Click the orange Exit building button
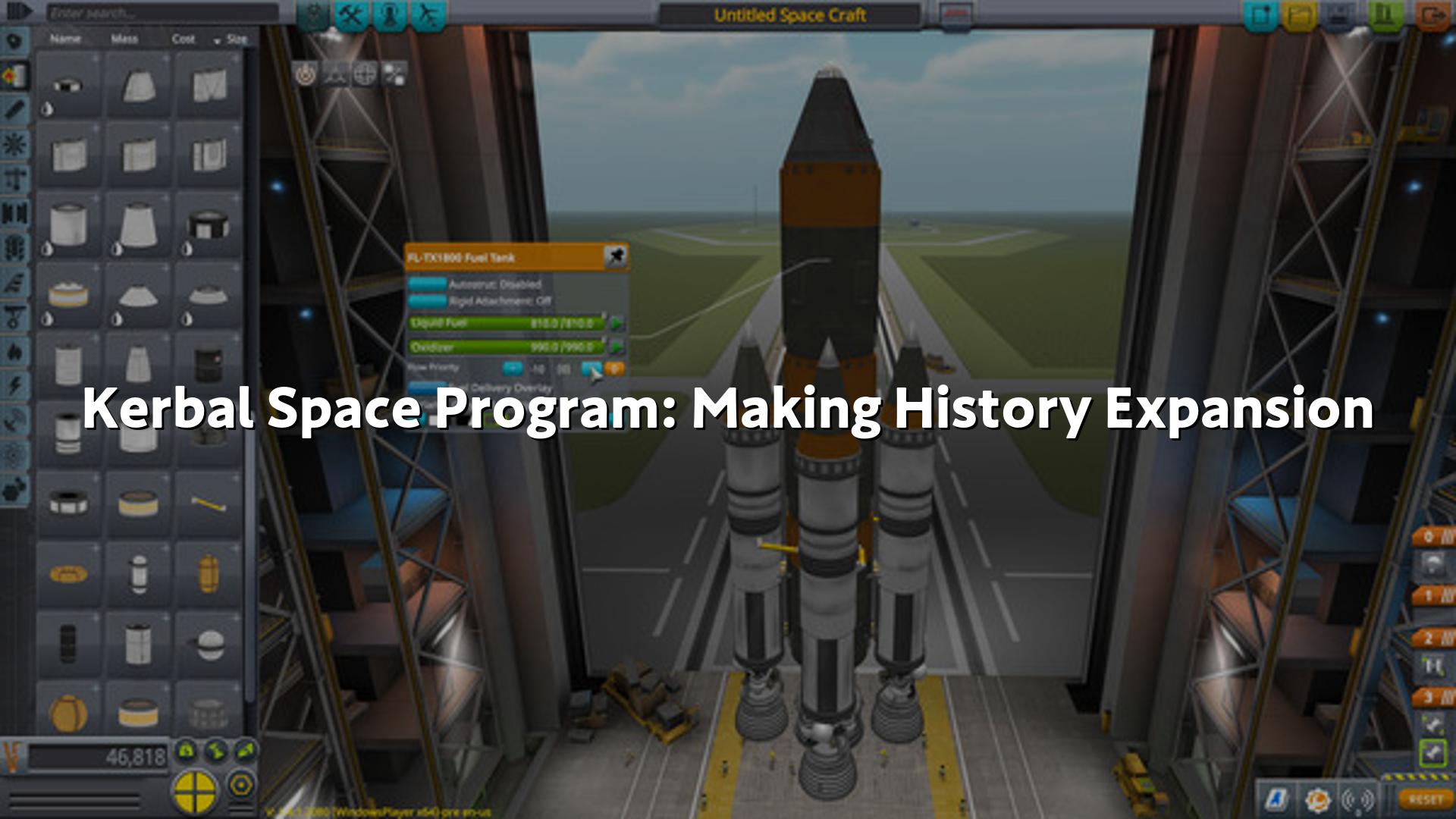The height and width of the screenshot is (819, 1456). click(x=1432, y=15)
